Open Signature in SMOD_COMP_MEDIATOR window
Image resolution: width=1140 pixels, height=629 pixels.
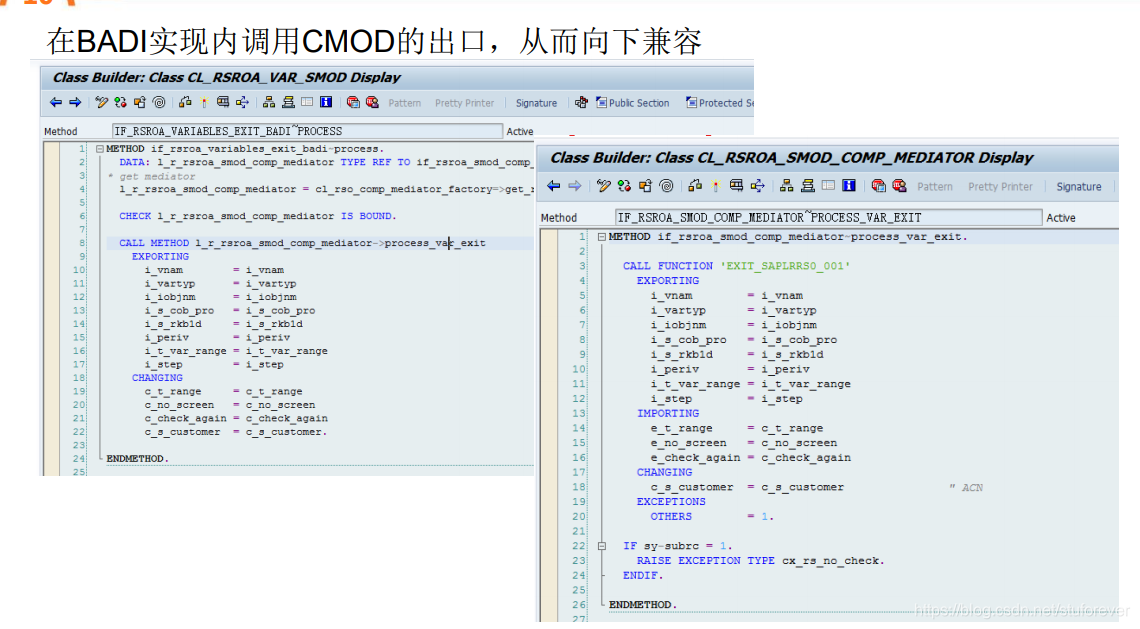coord(1079,187)
